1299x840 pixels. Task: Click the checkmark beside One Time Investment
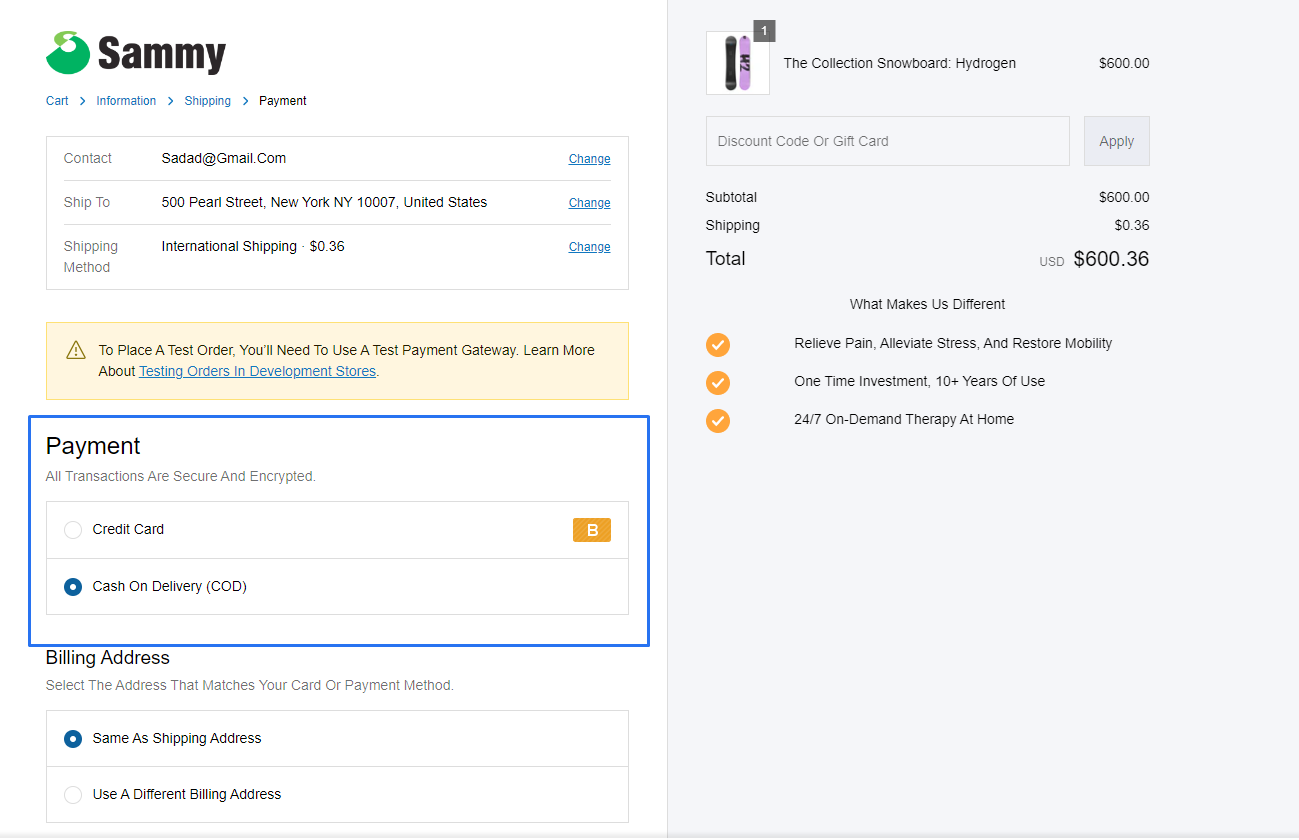717,382
